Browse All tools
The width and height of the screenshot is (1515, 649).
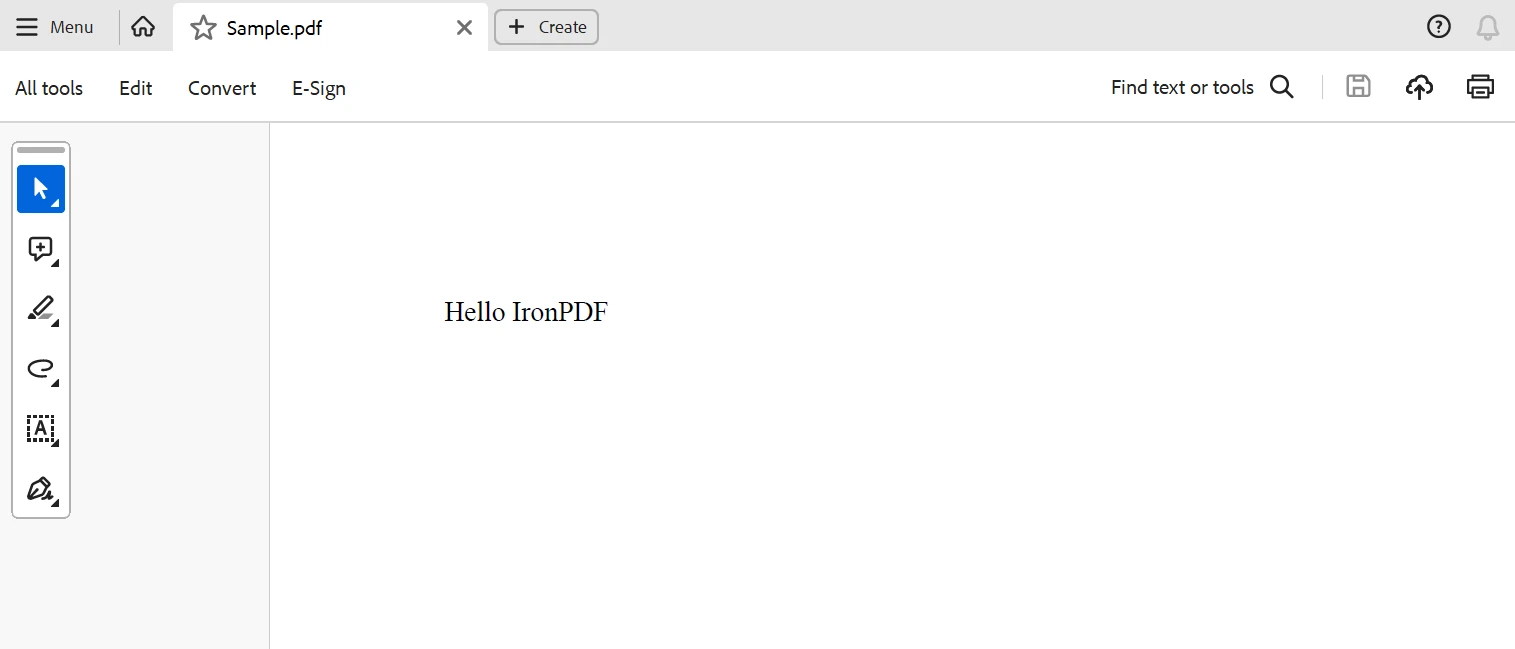(x=49, y=88)
